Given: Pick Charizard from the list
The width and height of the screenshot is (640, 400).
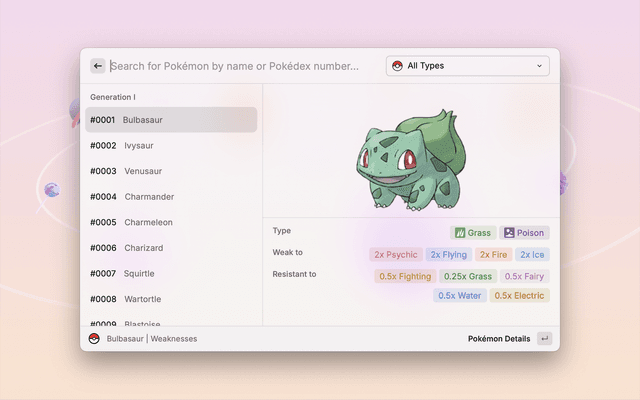Looking at the screenshot, I should [170, 248].
